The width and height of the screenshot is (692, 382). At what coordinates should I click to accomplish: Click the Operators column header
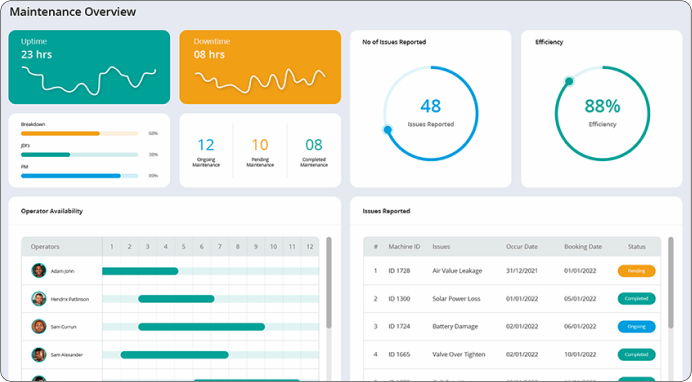tap(45, 247)
